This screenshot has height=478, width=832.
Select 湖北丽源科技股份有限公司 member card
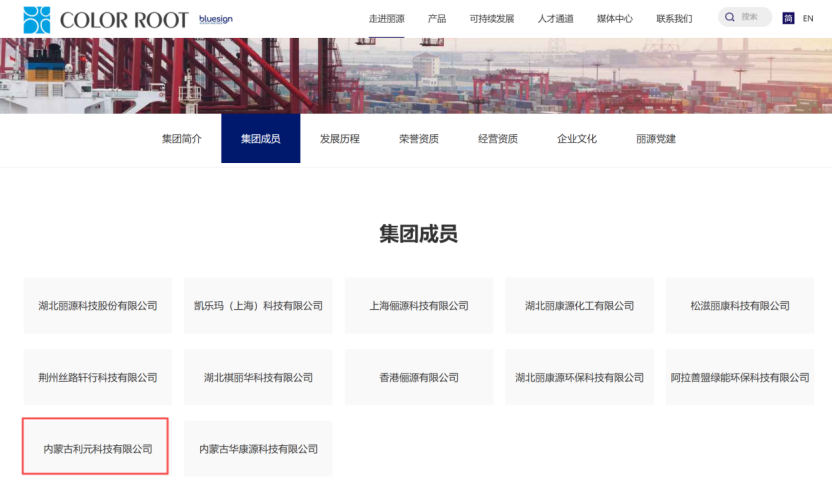(x=98, y=306)
